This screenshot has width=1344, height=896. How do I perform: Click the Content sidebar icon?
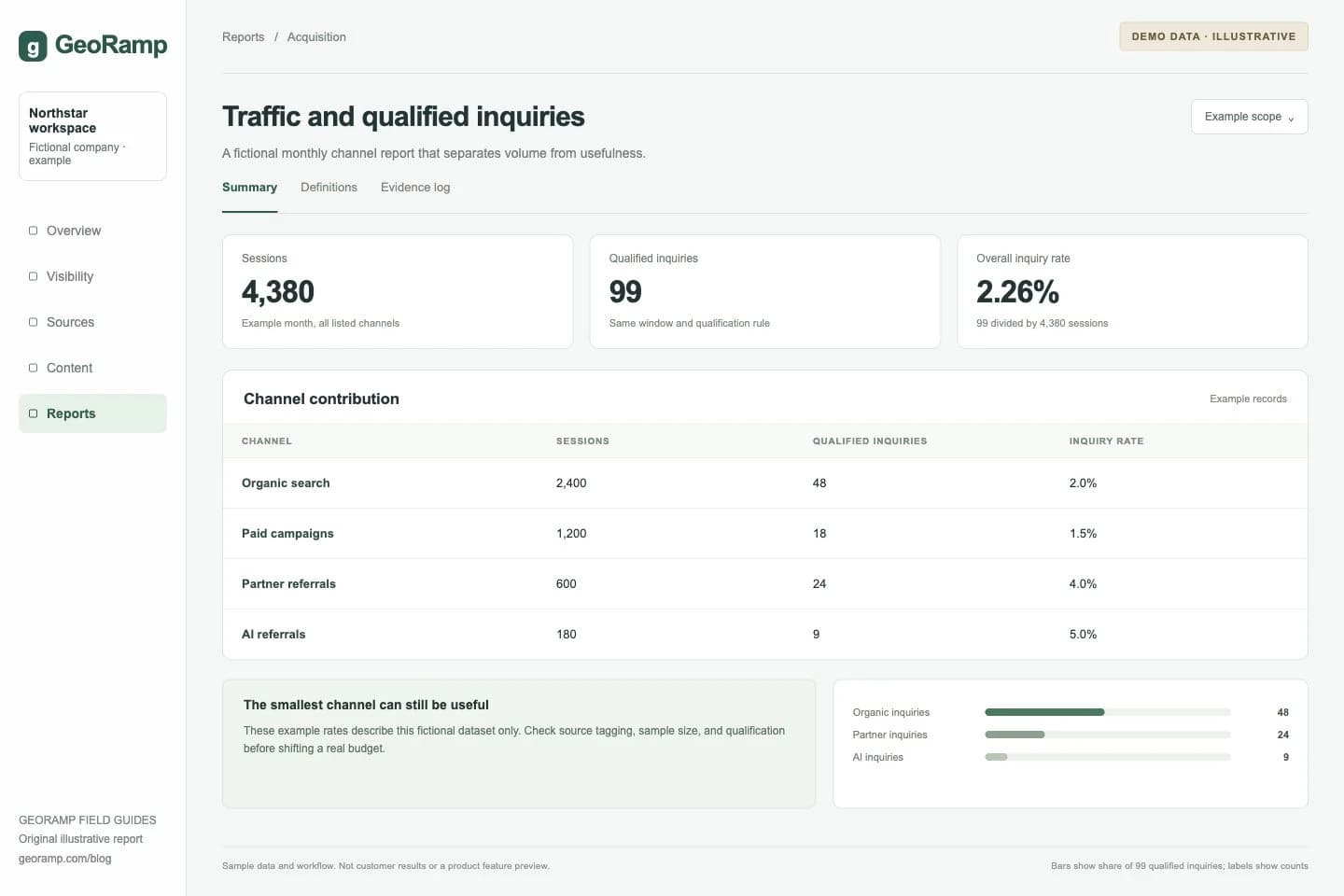pos(34,368)
